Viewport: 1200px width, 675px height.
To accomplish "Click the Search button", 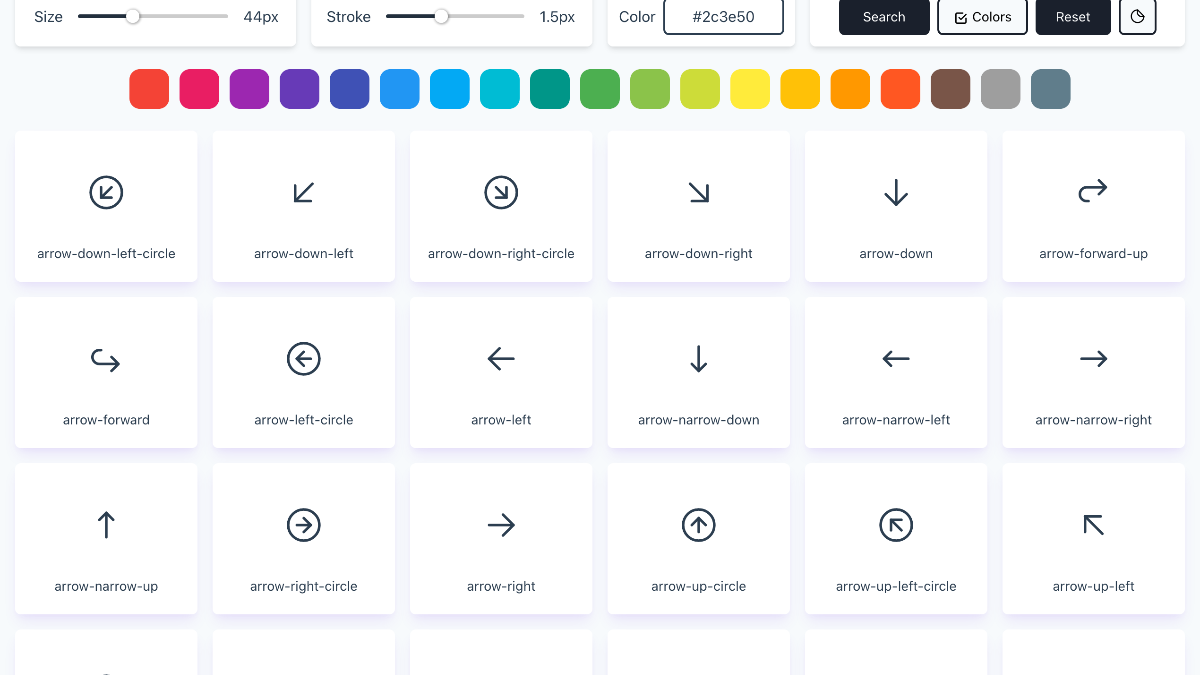I will (884, 17).
